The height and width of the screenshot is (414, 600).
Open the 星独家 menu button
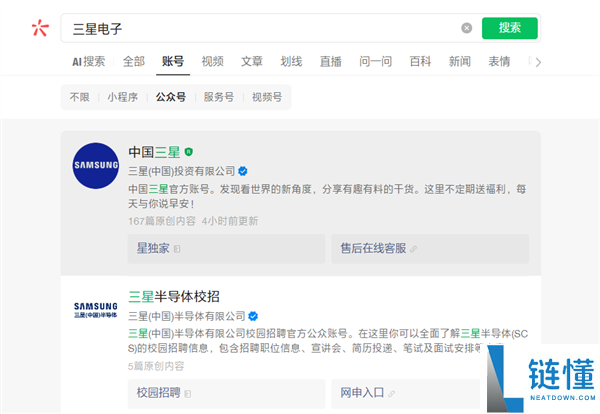(x=227, y=249)
